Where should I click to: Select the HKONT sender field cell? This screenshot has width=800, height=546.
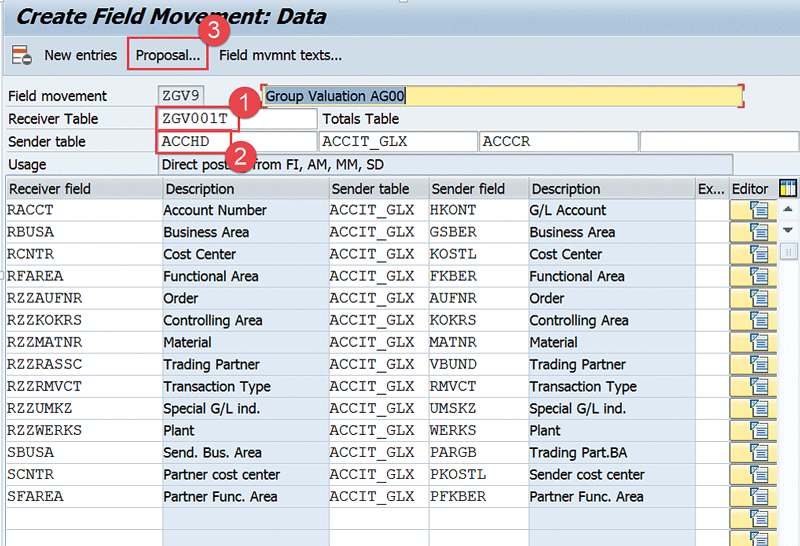(x=476, y=210)
